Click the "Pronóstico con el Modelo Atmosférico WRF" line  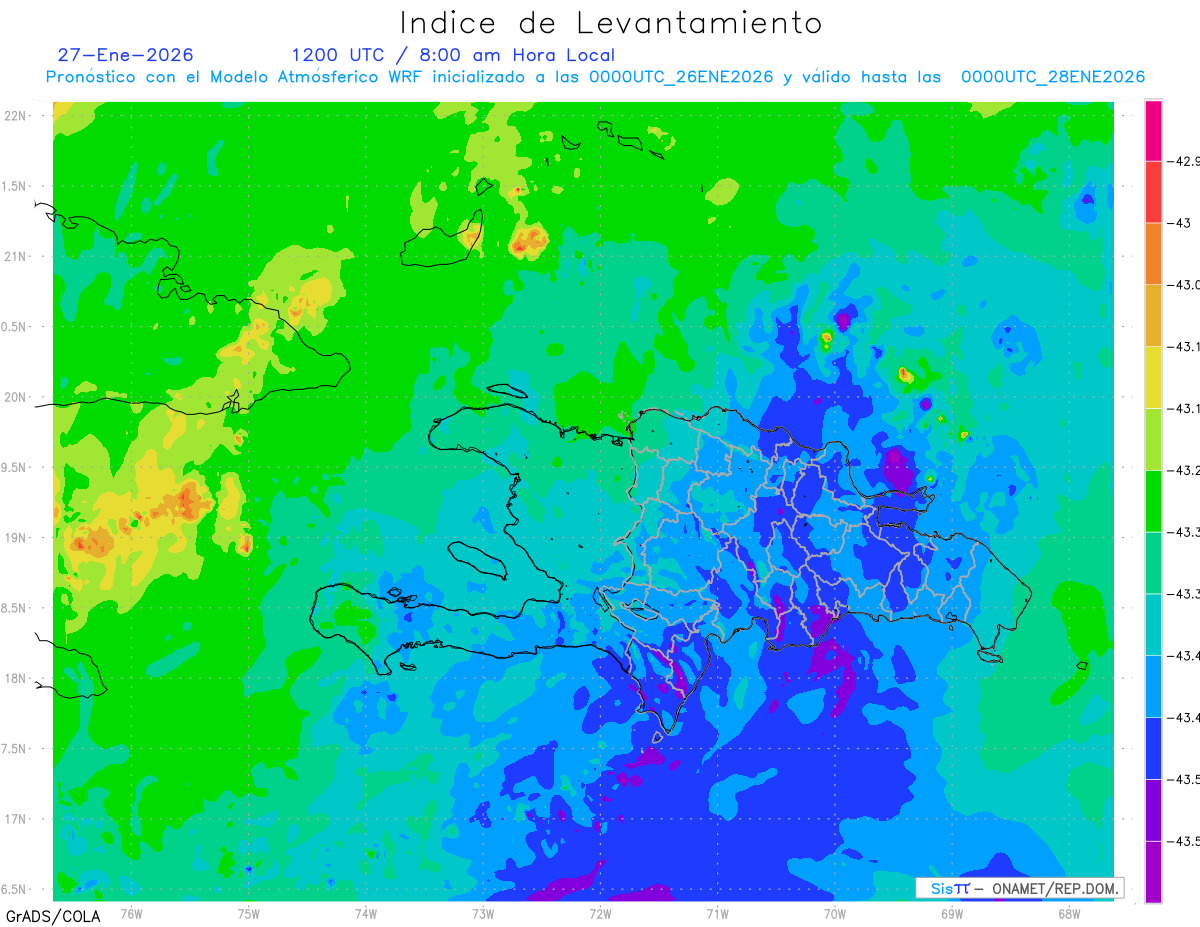595,77
